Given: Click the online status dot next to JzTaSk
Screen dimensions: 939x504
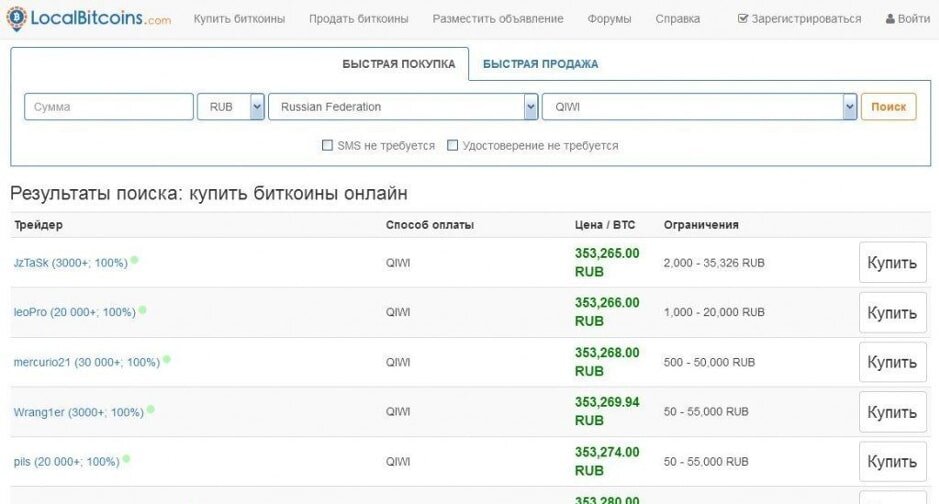Looking at the screenshot, I should [x=135, y=260].
